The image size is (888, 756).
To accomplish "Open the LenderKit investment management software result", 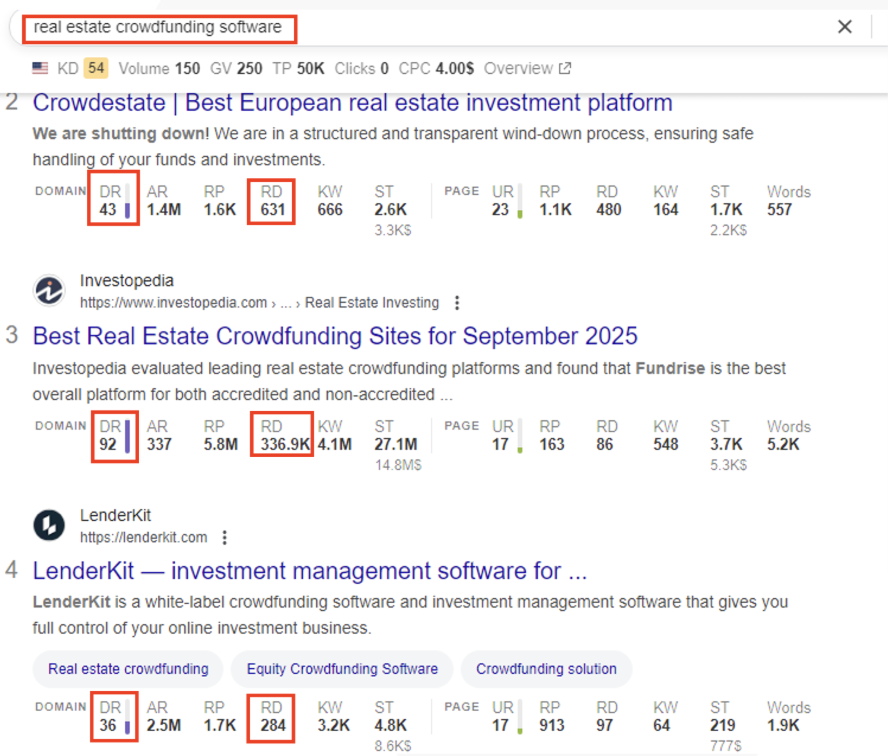I will pos(310,571).
